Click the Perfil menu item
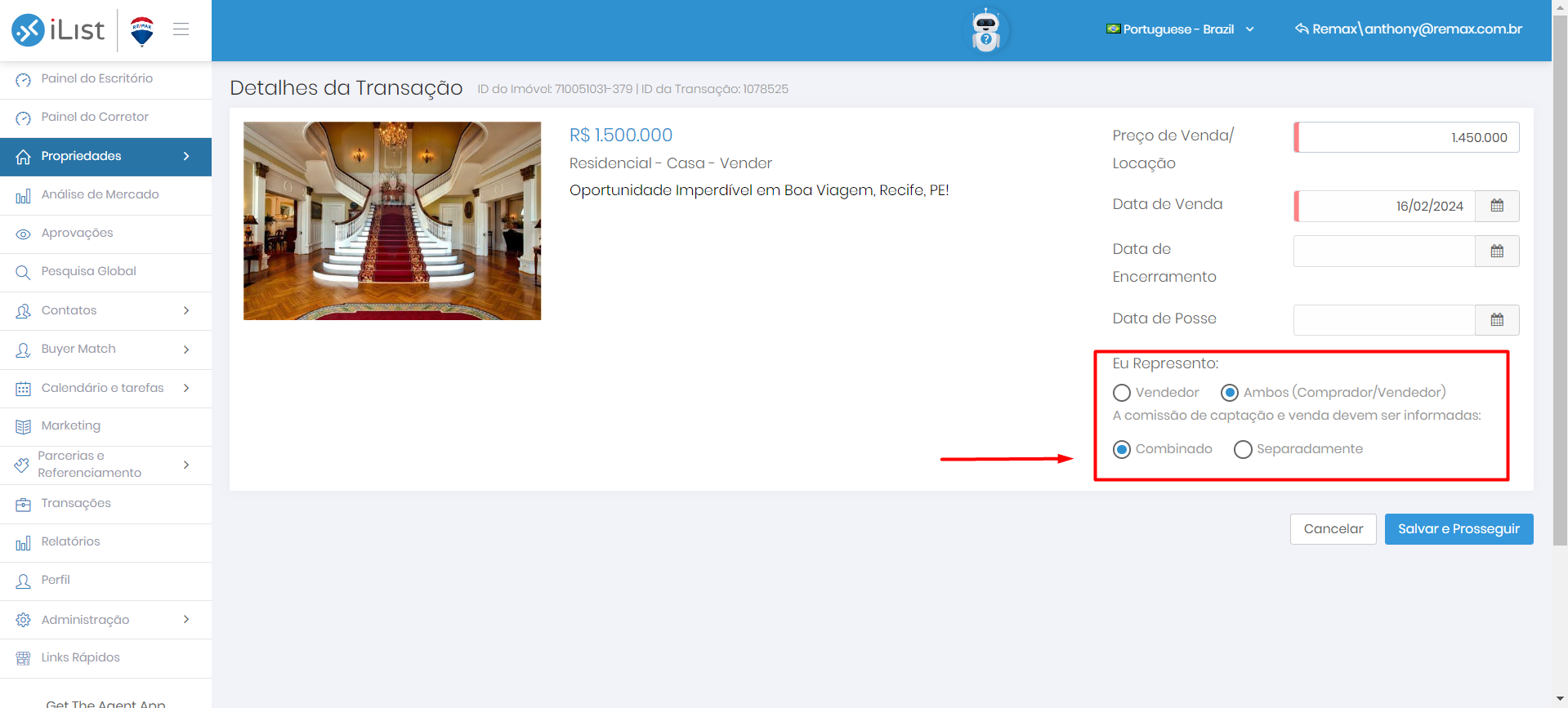 [106, 581]
